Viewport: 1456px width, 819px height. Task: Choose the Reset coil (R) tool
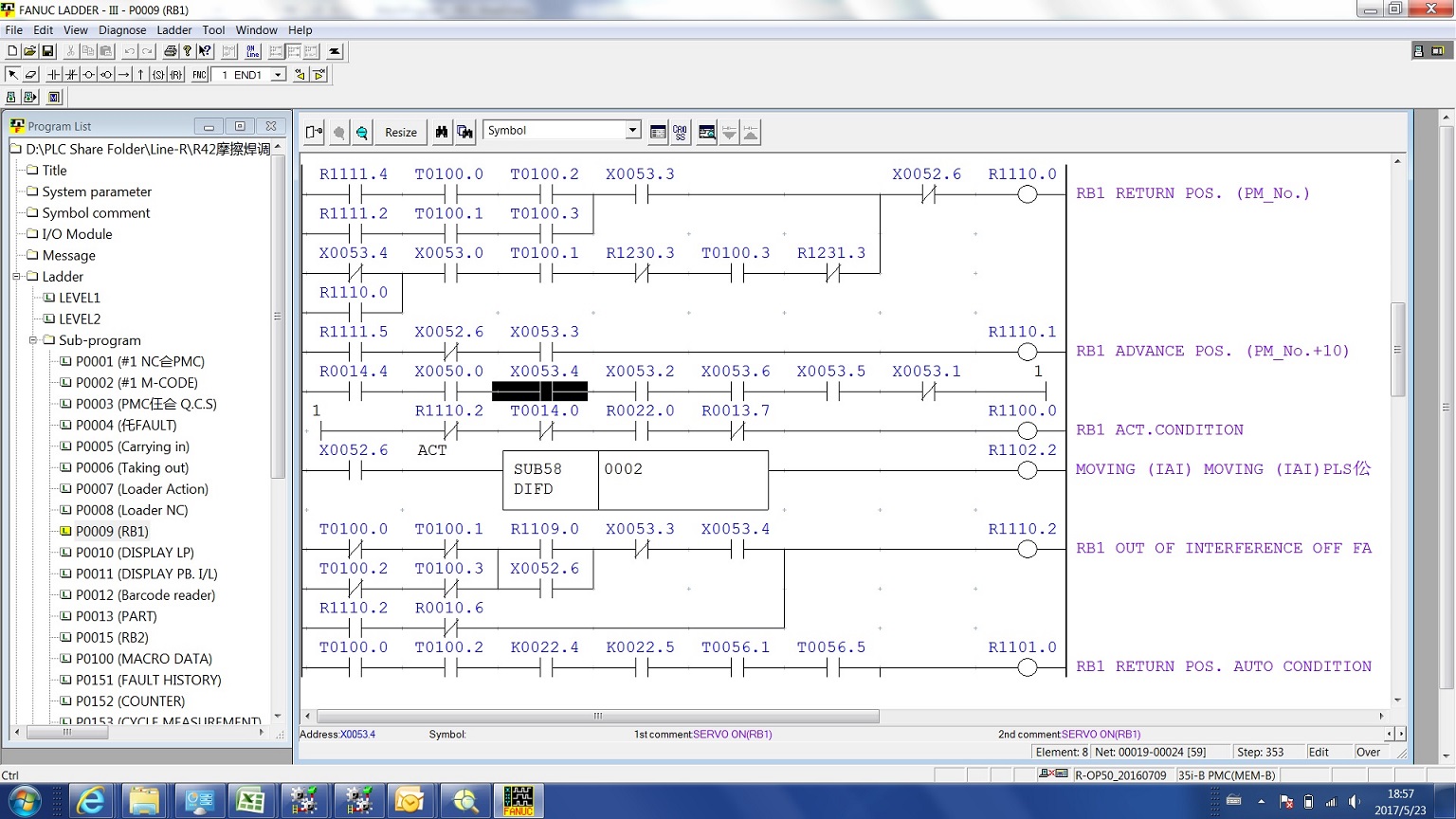pos(175,75)
